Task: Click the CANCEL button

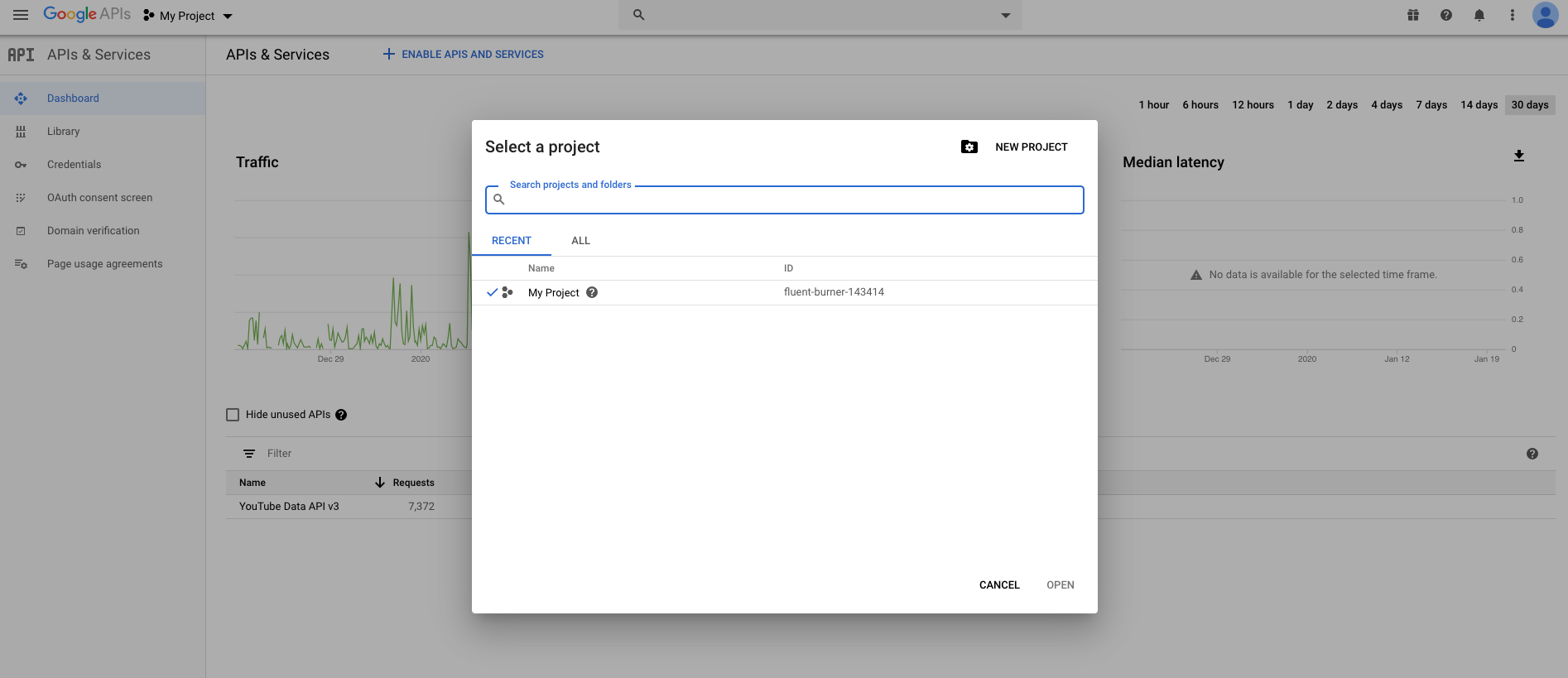Action: [x=999, y=585]
